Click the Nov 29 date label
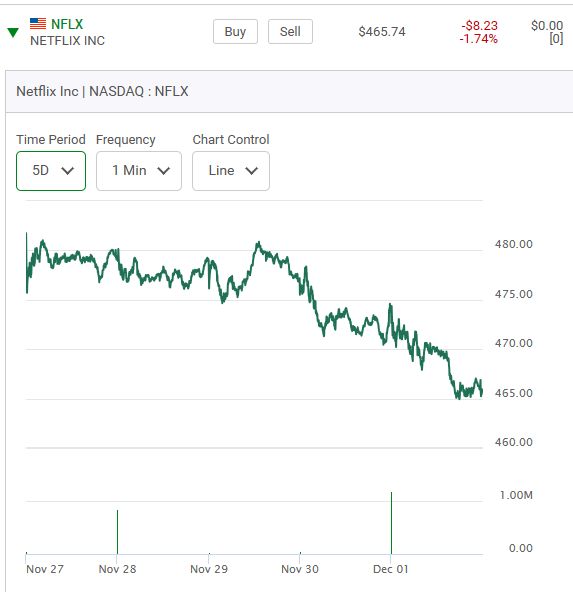The image size is (573, 592). (x=209, y=569)
